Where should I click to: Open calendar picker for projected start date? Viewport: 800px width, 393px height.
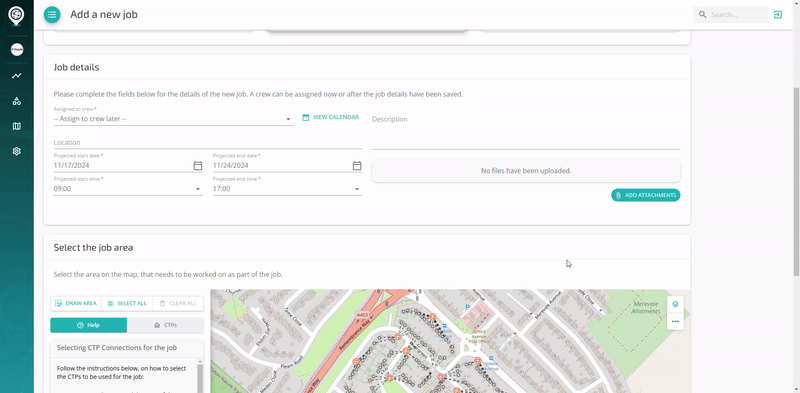(x=197, y=165)
